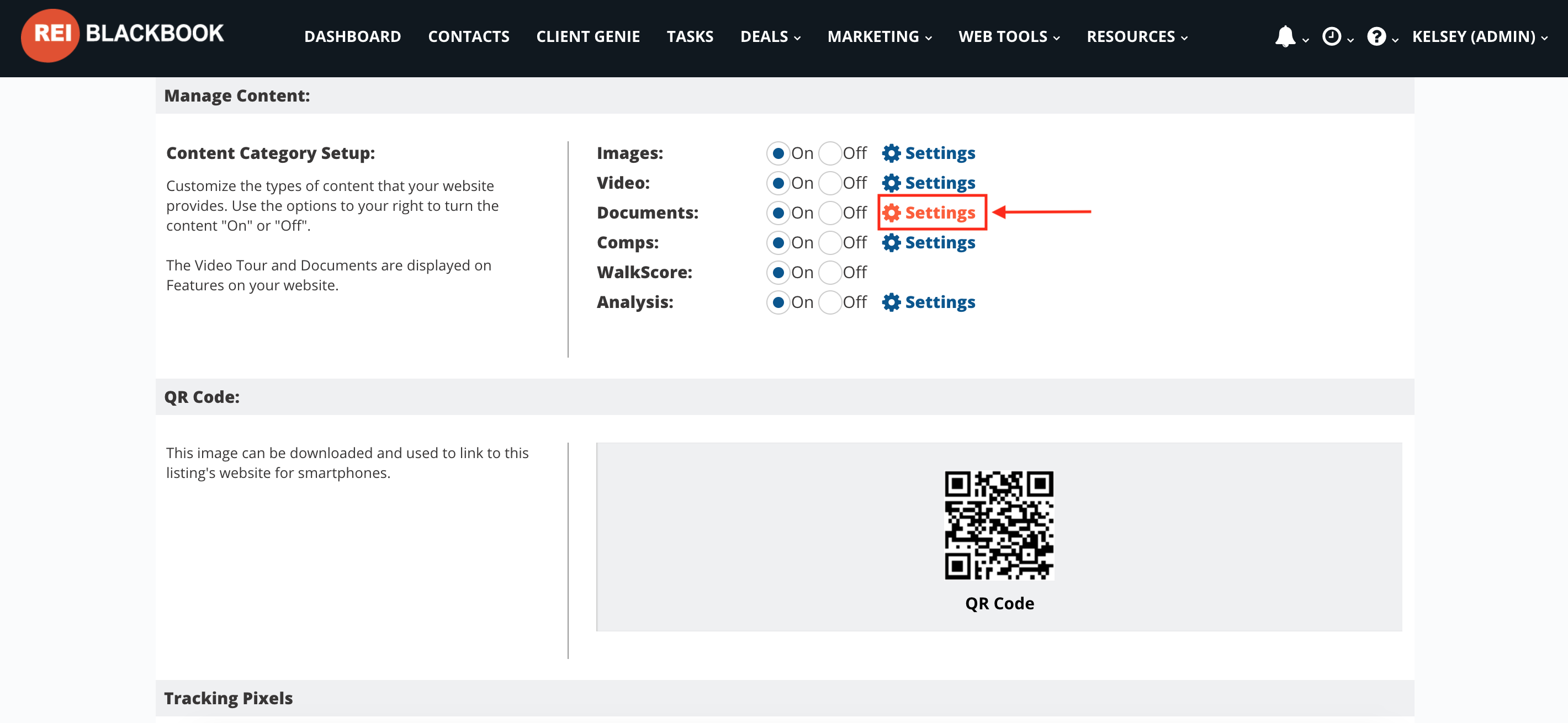Click the gear icon beside Video
Image resolution: width=1568 pixels, height=723 pixels.
[x=891, y=183]
